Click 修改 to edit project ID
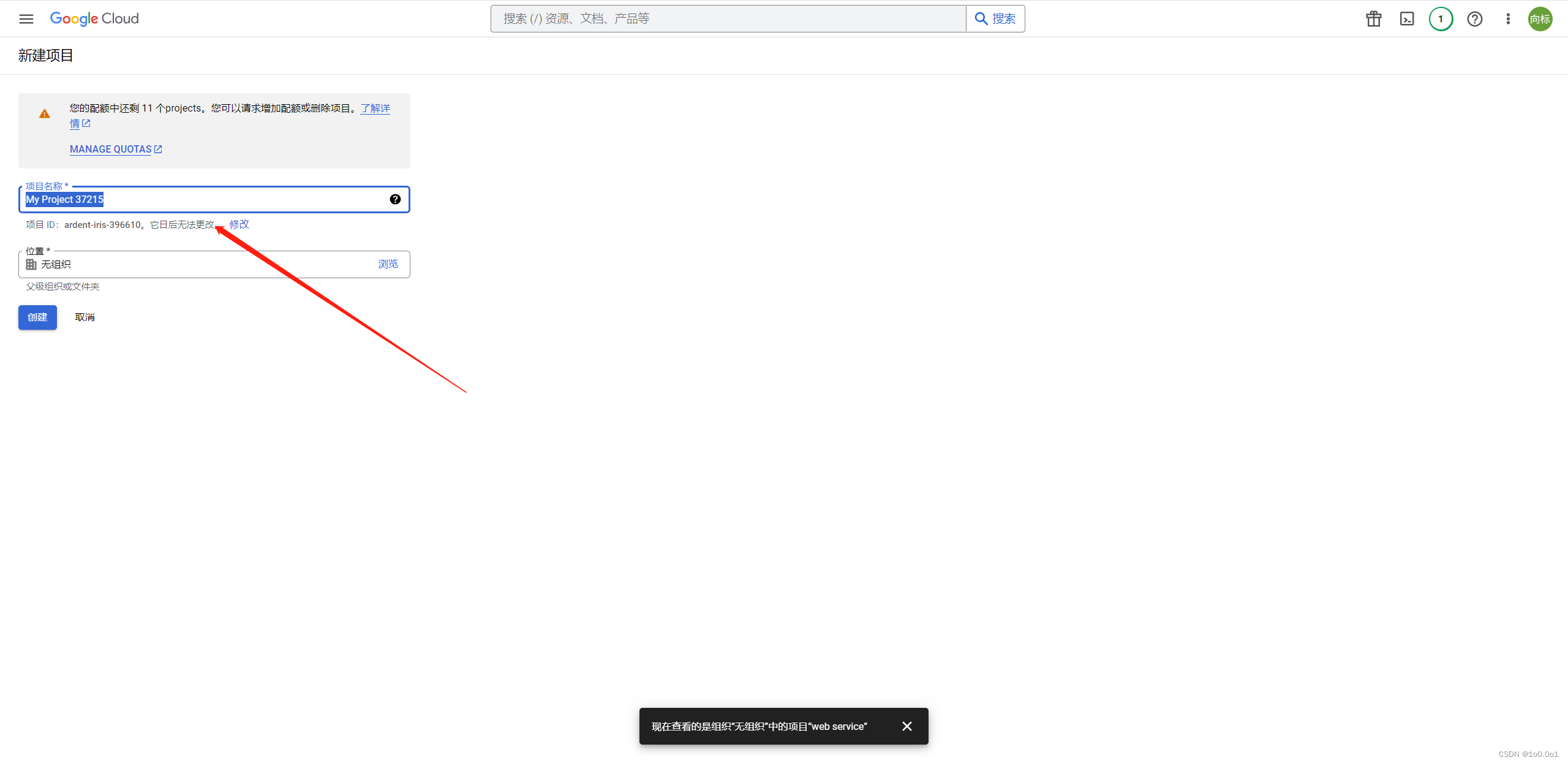Screen dimensions: 1568x763 tap(239, 224)
